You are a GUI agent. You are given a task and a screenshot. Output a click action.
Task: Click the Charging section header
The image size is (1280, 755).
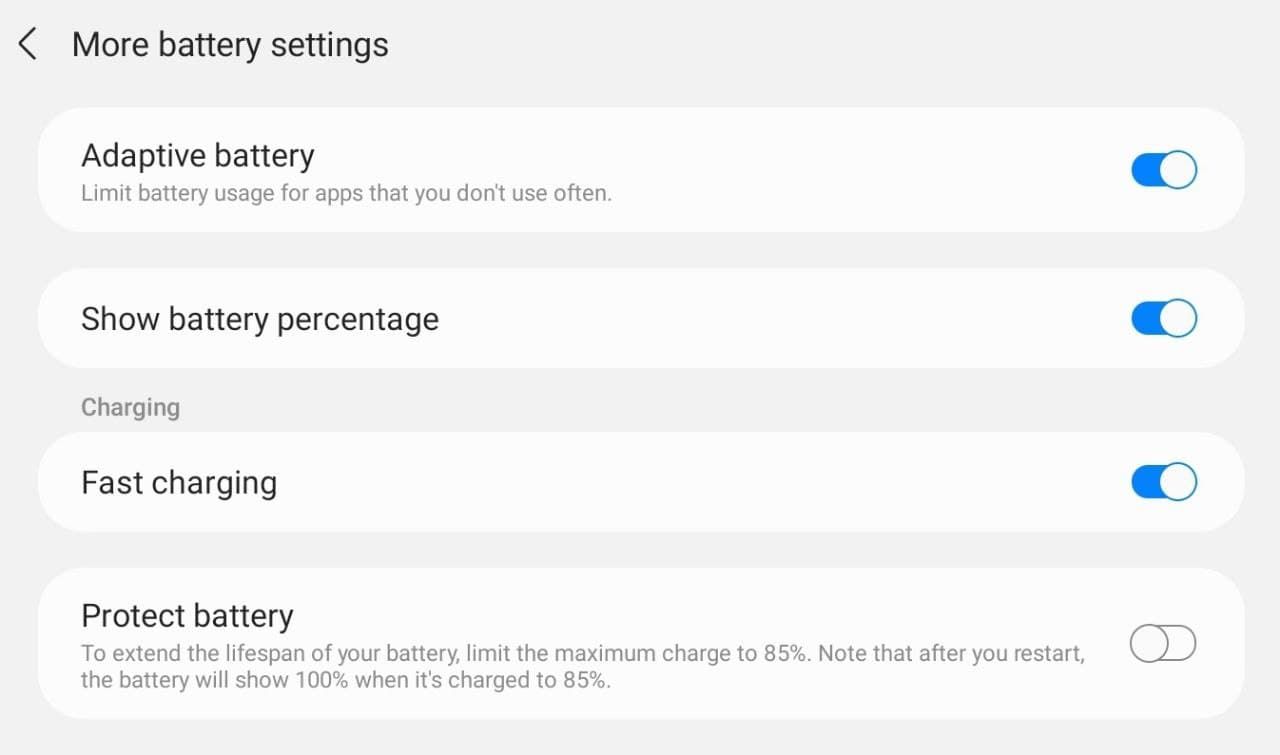(x=130, y=407)
